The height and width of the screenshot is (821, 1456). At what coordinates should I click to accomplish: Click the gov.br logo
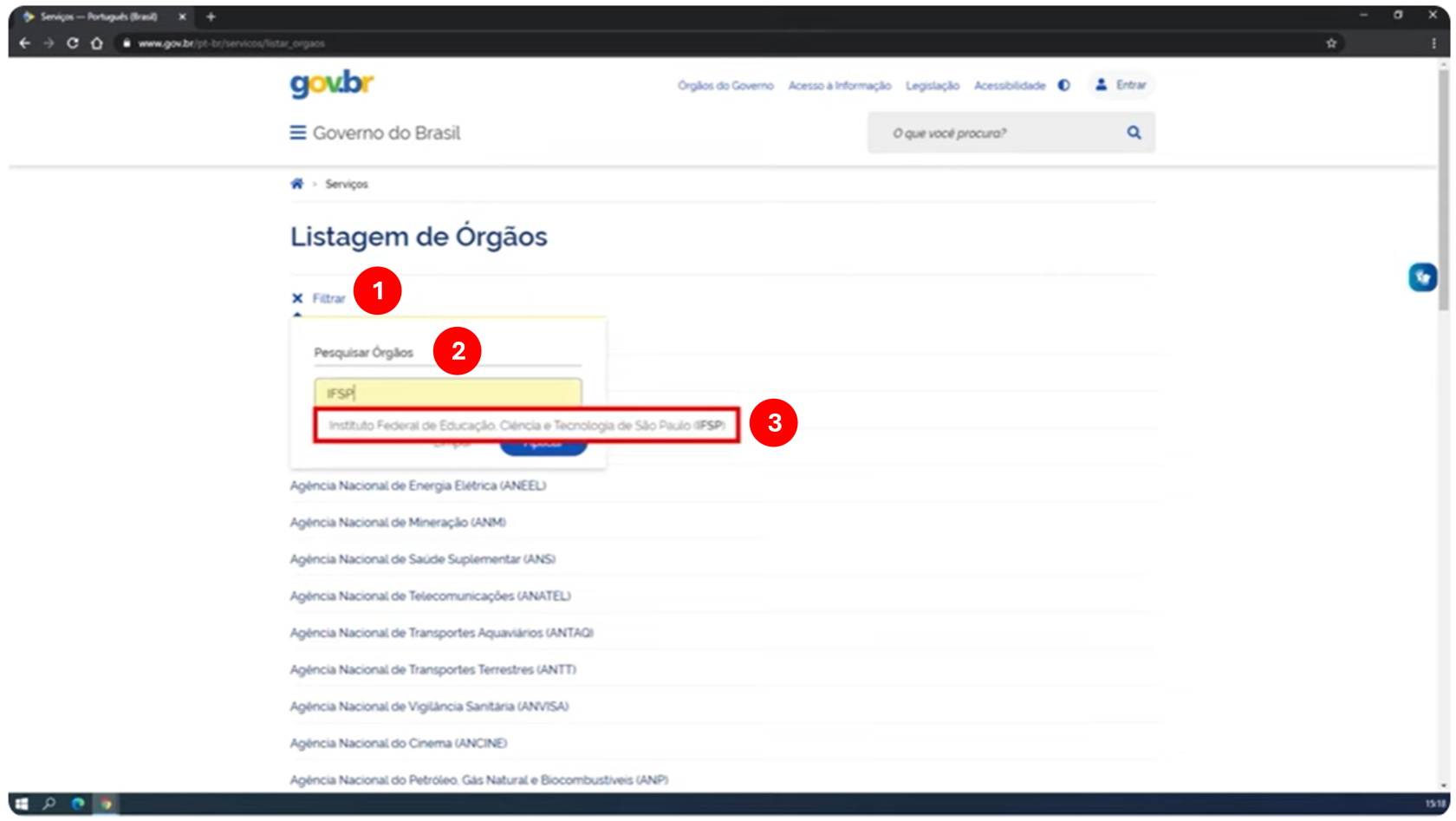tap(331, 84)
